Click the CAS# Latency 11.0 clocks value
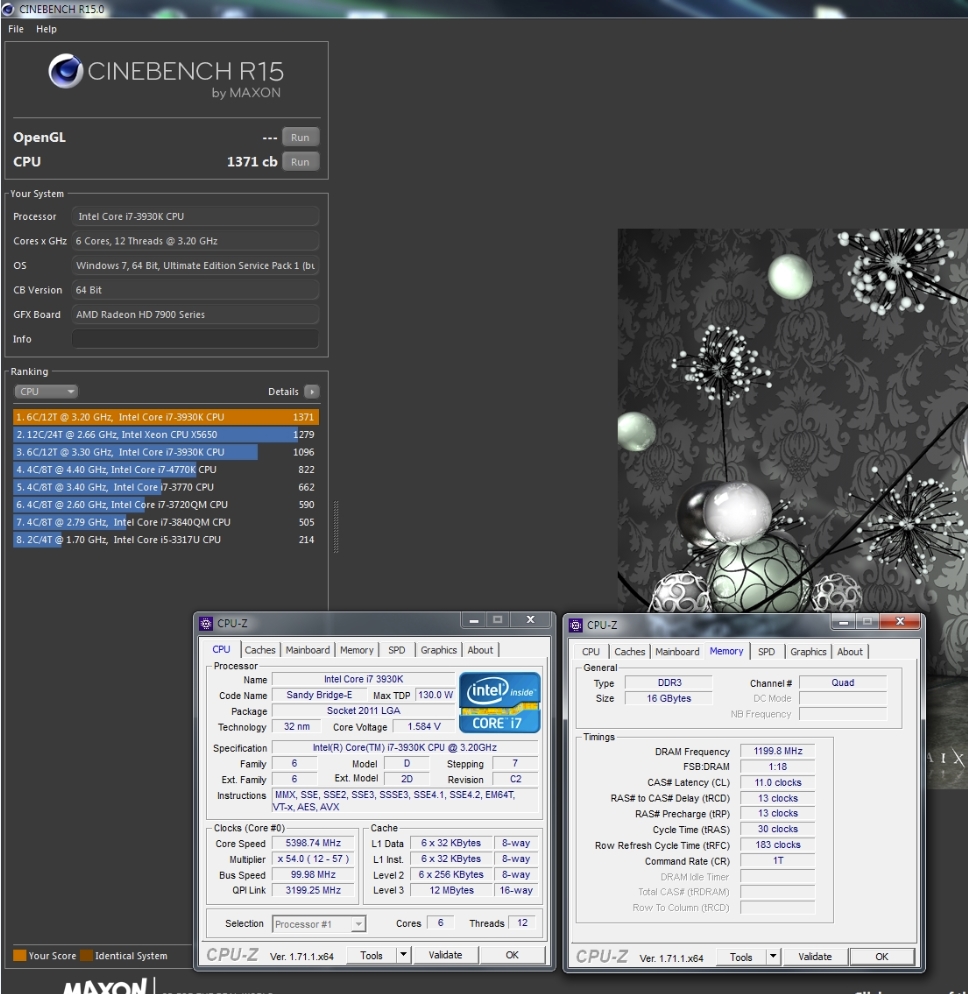968x994 pixels. [778, 783]
